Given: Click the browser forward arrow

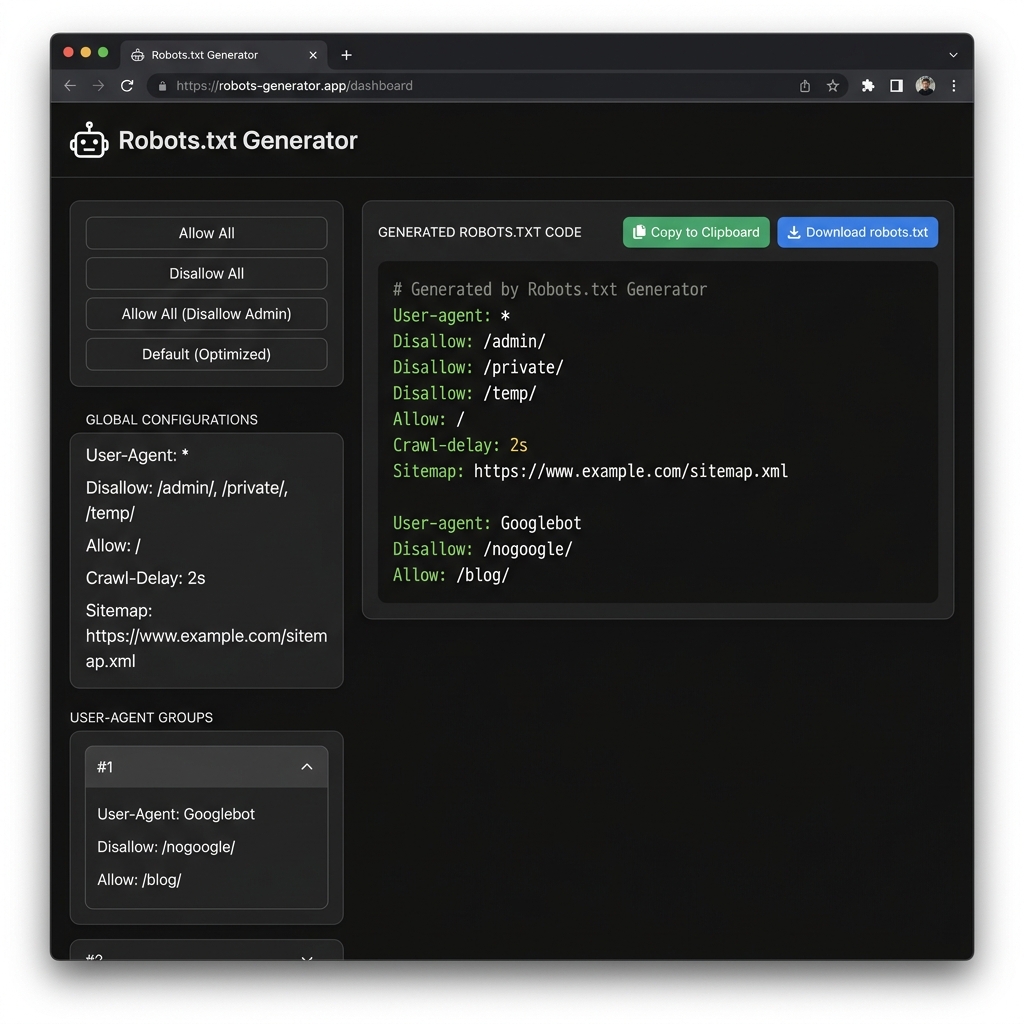Looking at the screenshot, I should (99, 86).
